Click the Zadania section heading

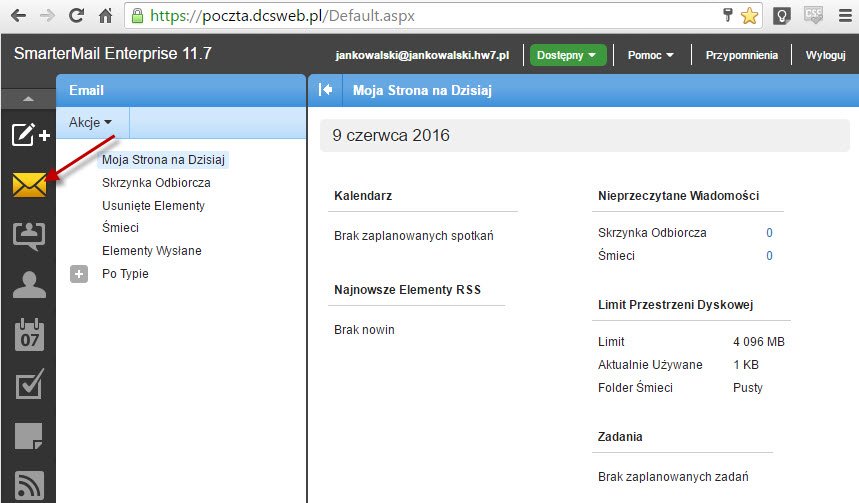point(620,437)
